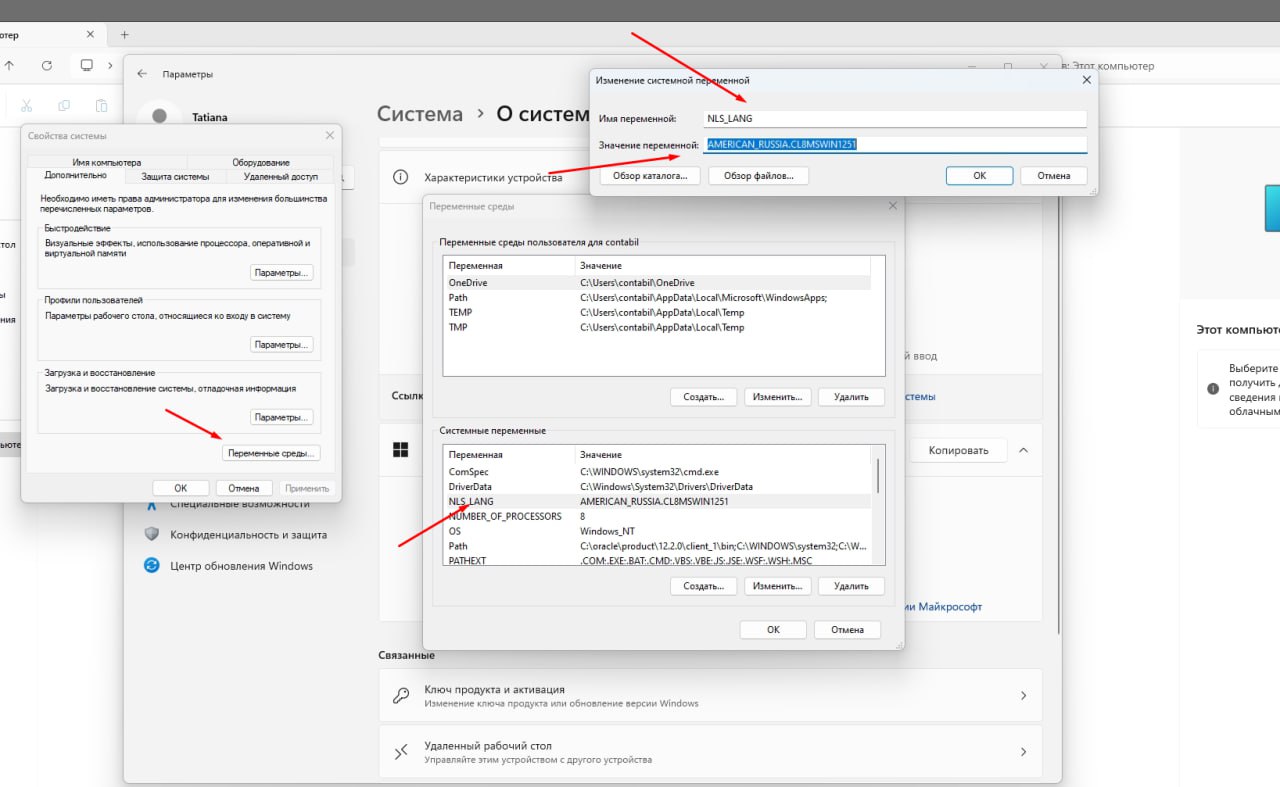Click the info icon in Этот компьютер panel

(x=1213, y=388)
